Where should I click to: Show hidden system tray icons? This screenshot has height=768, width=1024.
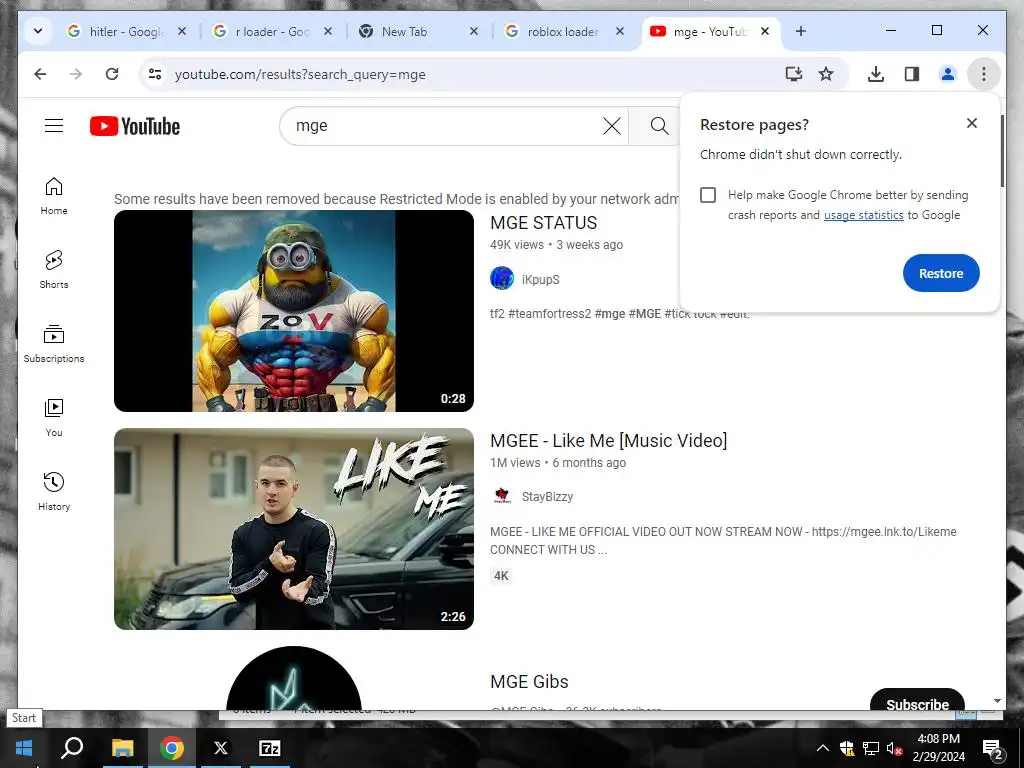click(823, 748)
